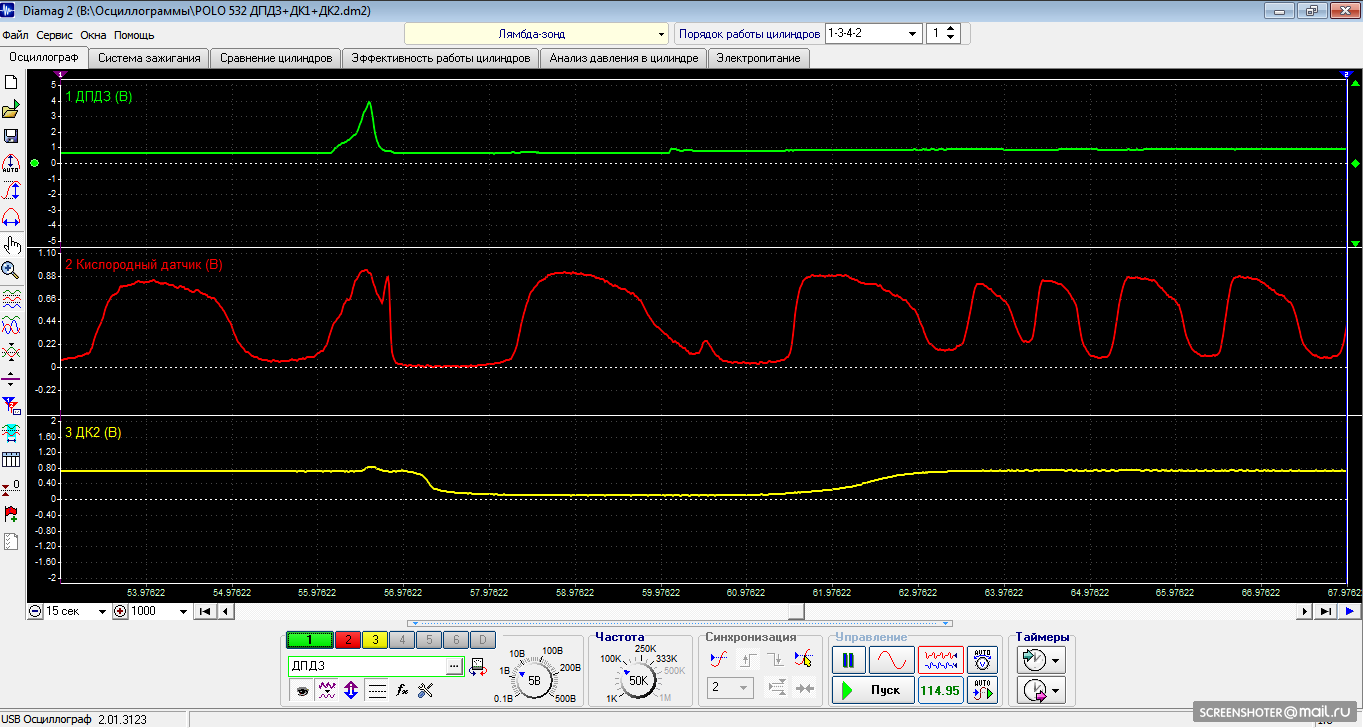Jump to the end of the recording
Screen dimensions: 1363x728
coord(1325,611)
